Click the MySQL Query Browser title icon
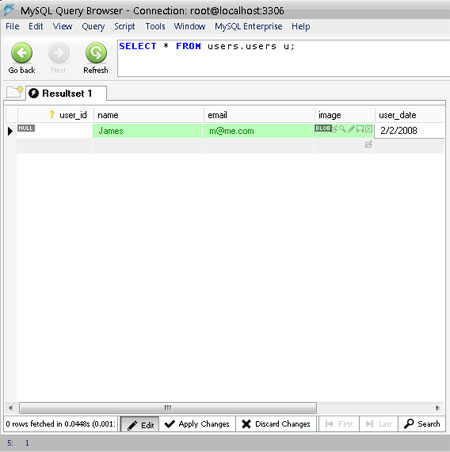 pyautogui.click(x=9, y=10)
